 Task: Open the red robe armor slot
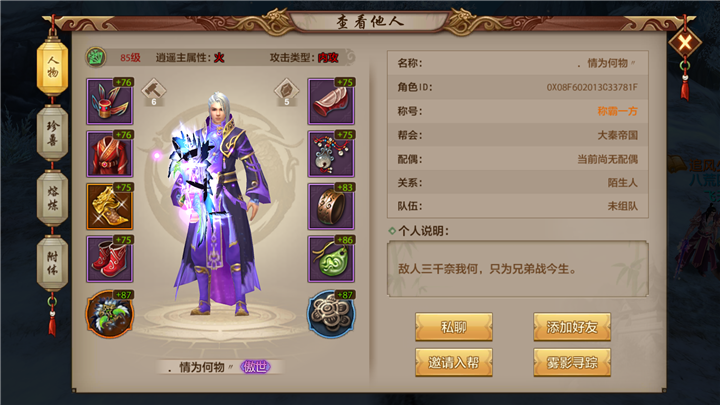pos(110,154)
